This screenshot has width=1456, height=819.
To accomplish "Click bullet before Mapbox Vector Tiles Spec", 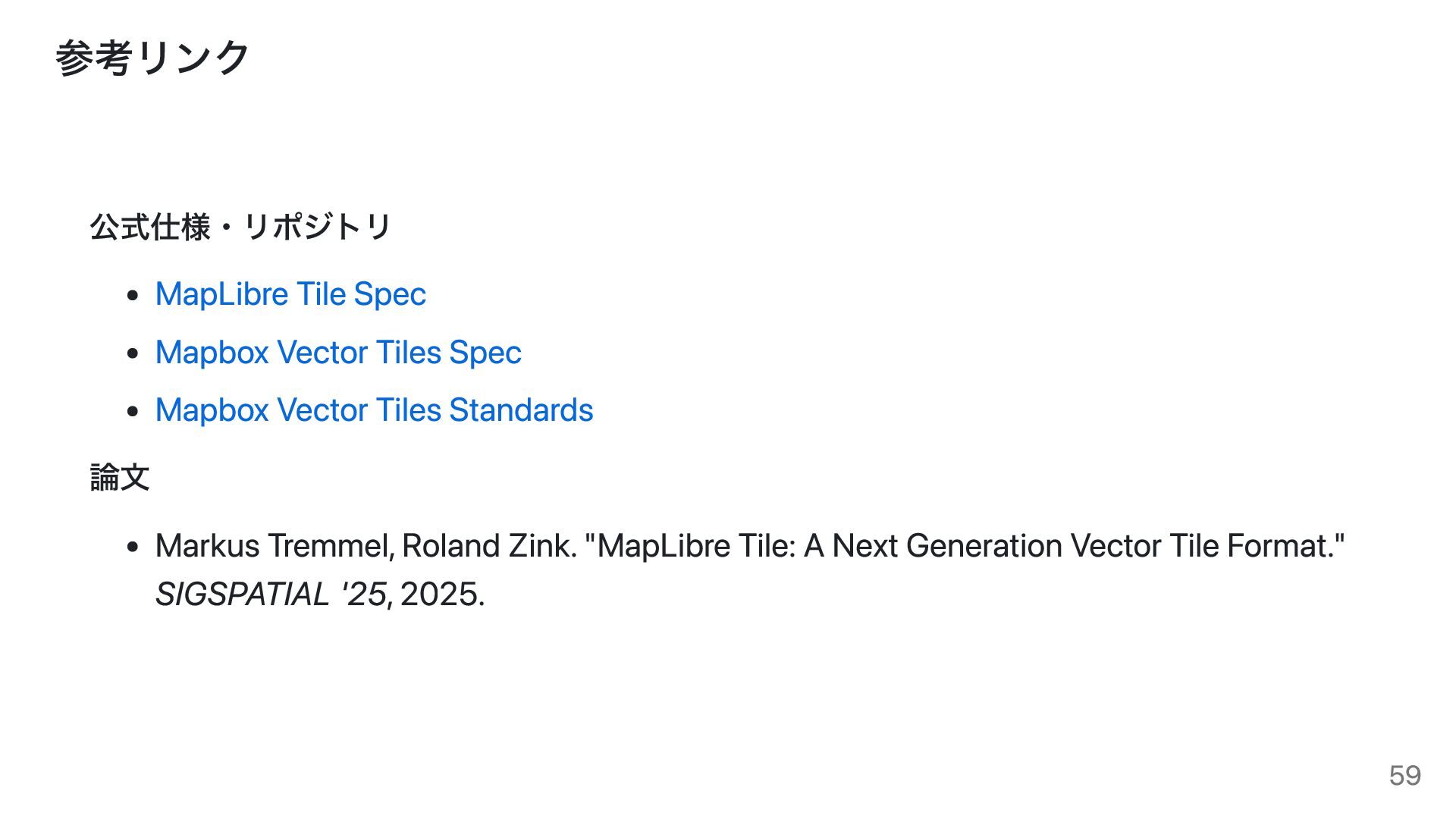I will click(x=133, y=353).
